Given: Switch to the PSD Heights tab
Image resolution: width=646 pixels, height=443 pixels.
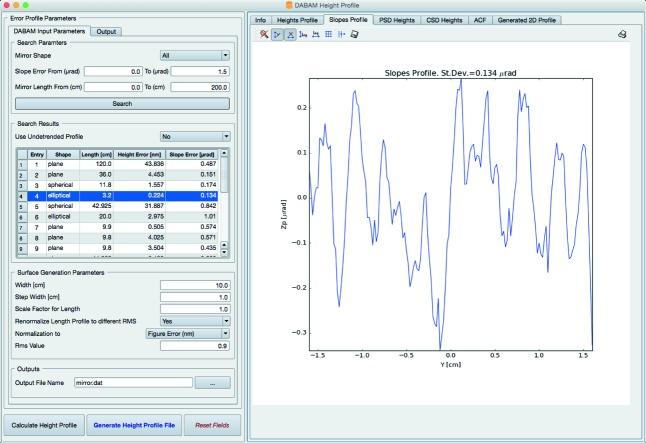Looking at the screenshot, I should 398,19.
